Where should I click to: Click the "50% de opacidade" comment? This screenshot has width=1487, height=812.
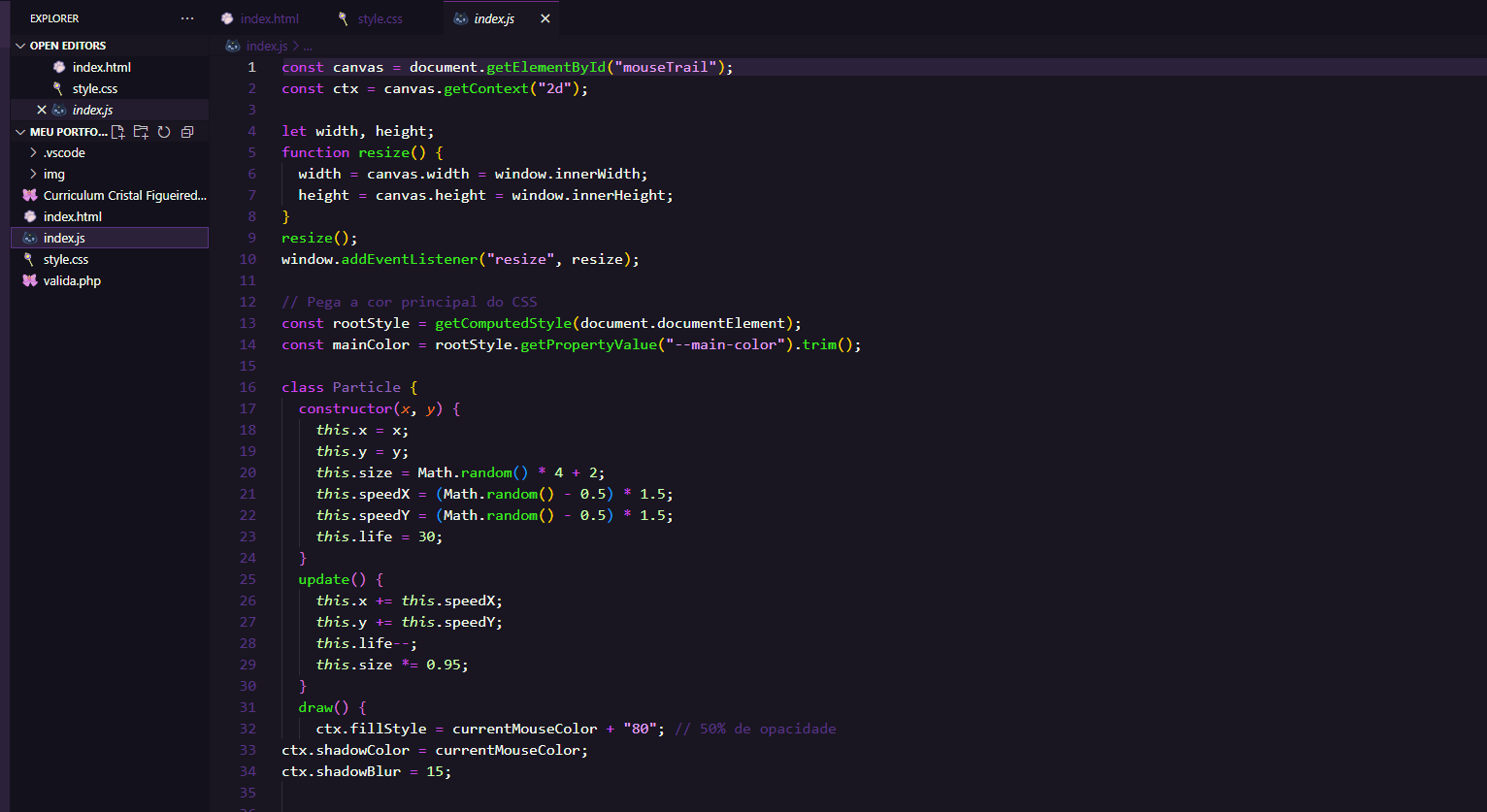coord(755,729)
